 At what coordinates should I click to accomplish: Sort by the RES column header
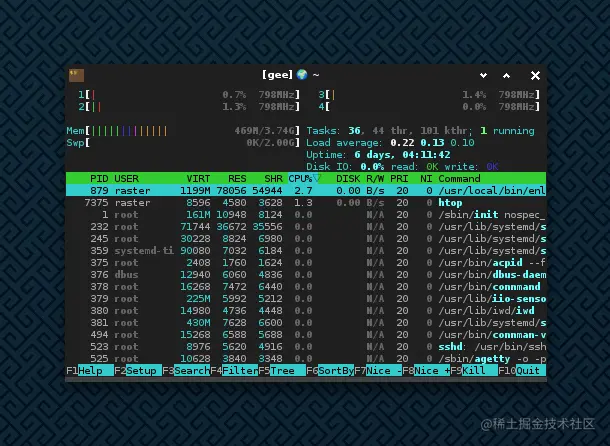237,178
